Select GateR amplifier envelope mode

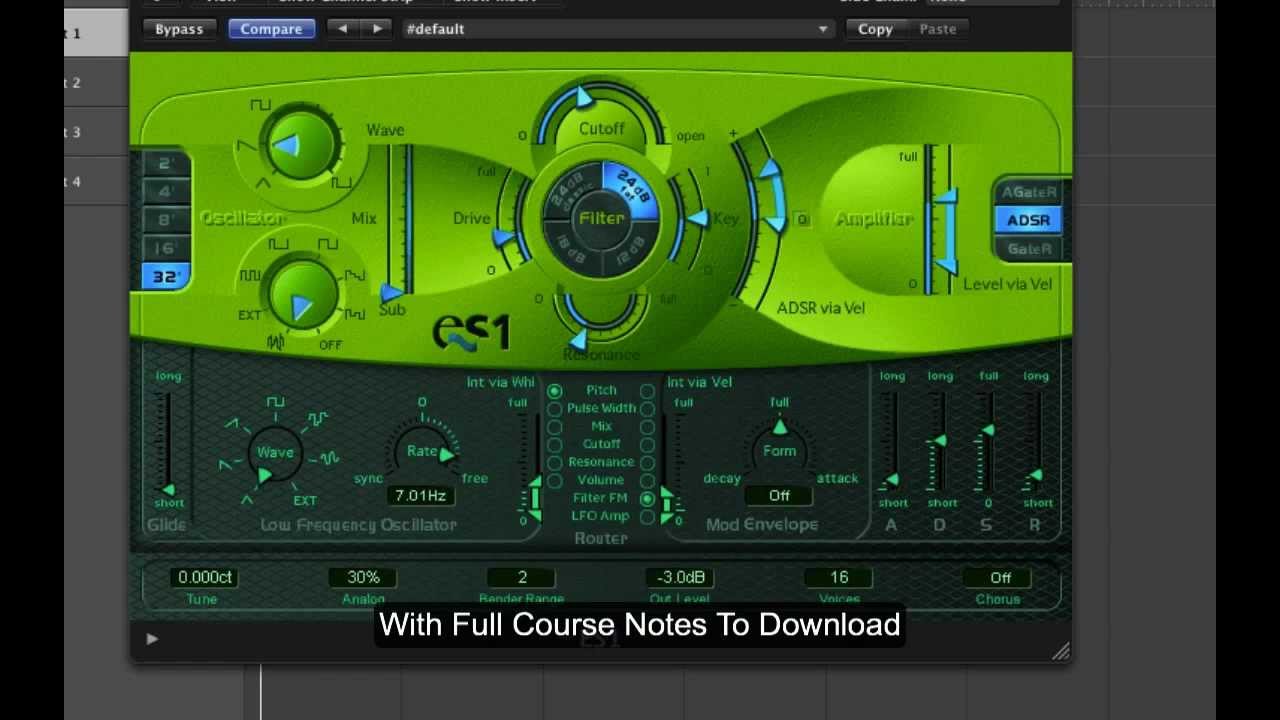[x=1029, y=249]
